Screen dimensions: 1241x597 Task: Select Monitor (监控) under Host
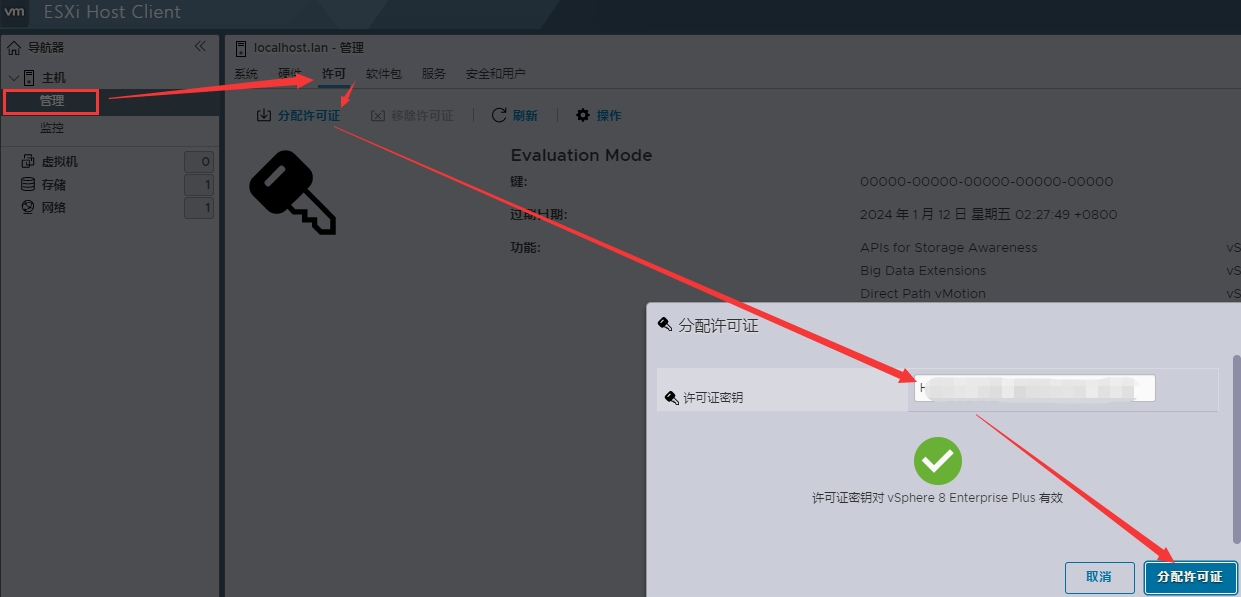[52, 128]
